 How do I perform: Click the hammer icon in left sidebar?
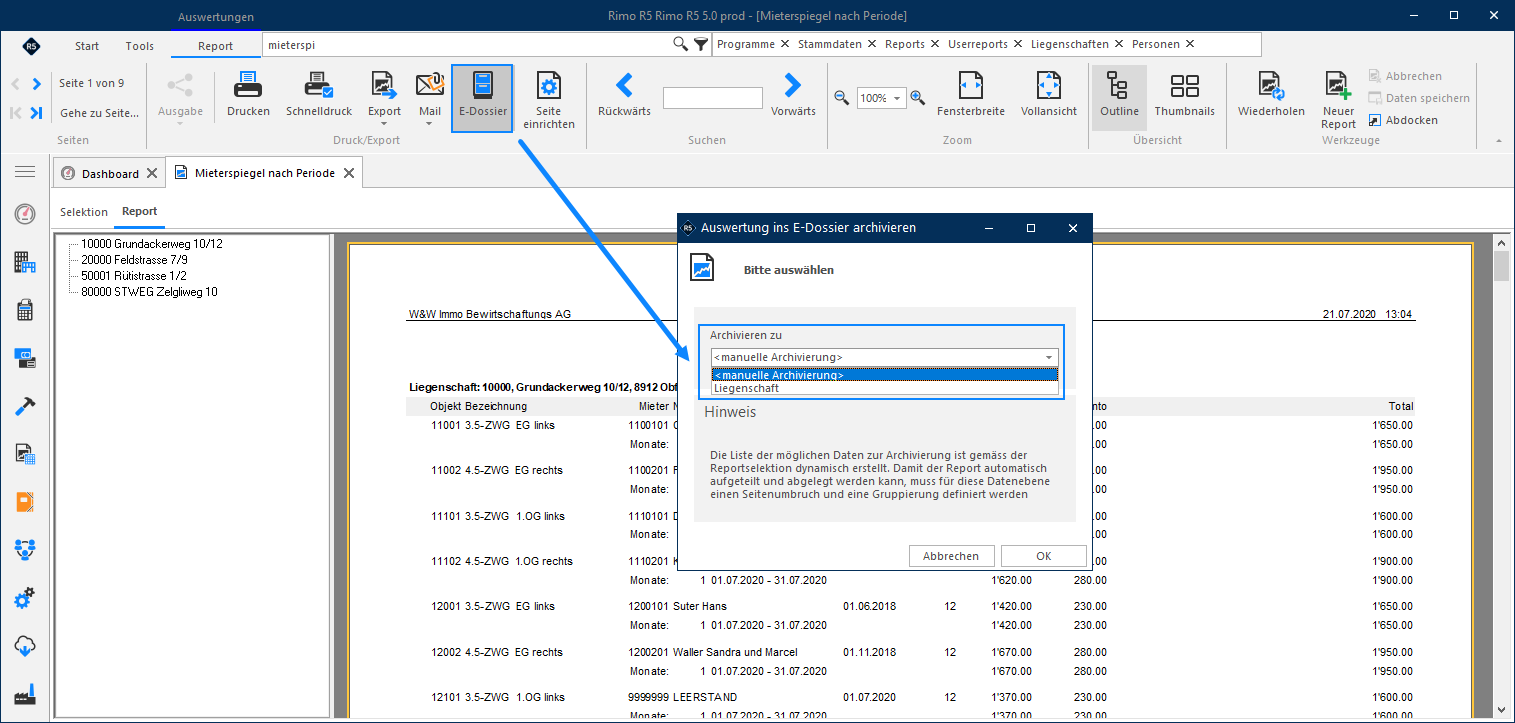[x=25, y=406]
